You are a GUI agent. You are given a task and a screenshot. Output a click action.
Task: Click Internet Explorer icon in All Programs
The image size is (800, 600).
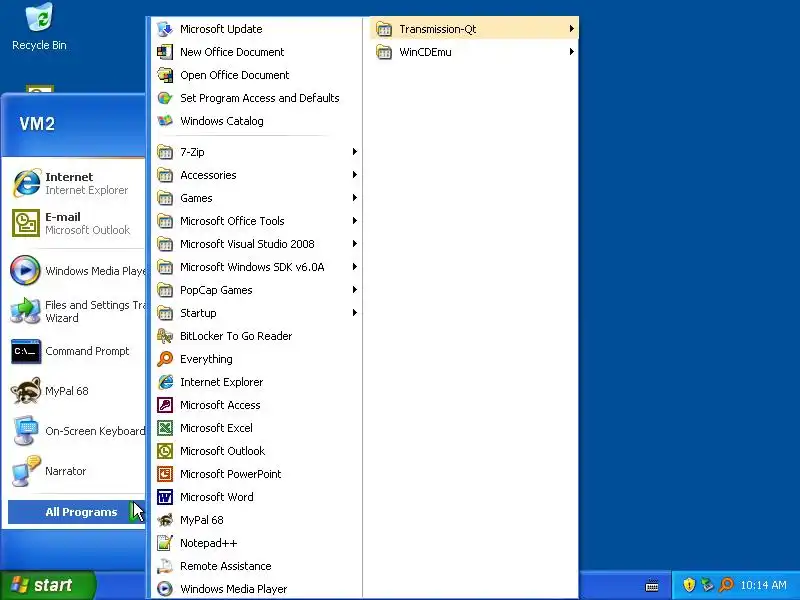click(x=165, y=382)
